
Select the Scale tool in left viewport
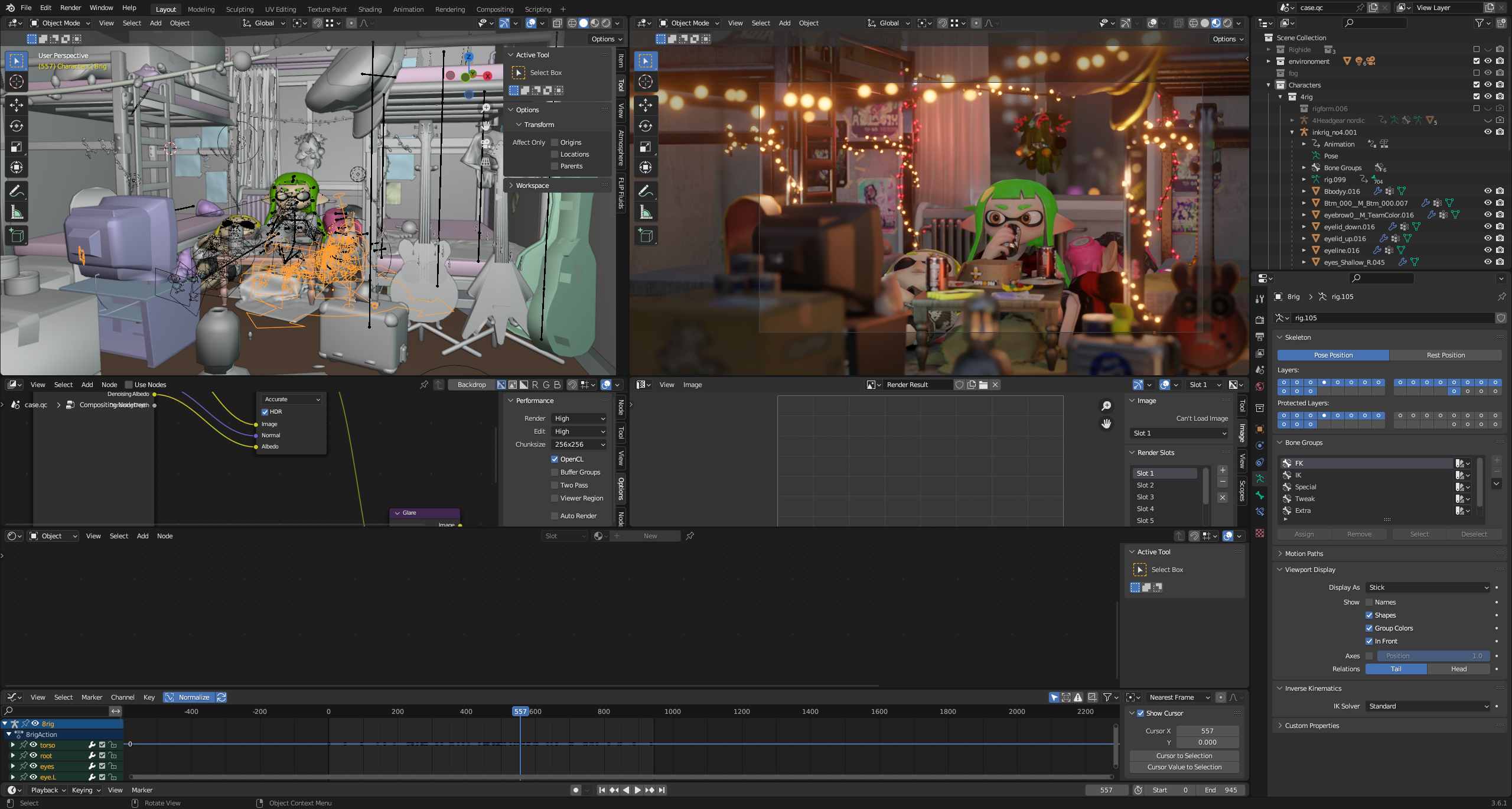click(x=17, y=147)
